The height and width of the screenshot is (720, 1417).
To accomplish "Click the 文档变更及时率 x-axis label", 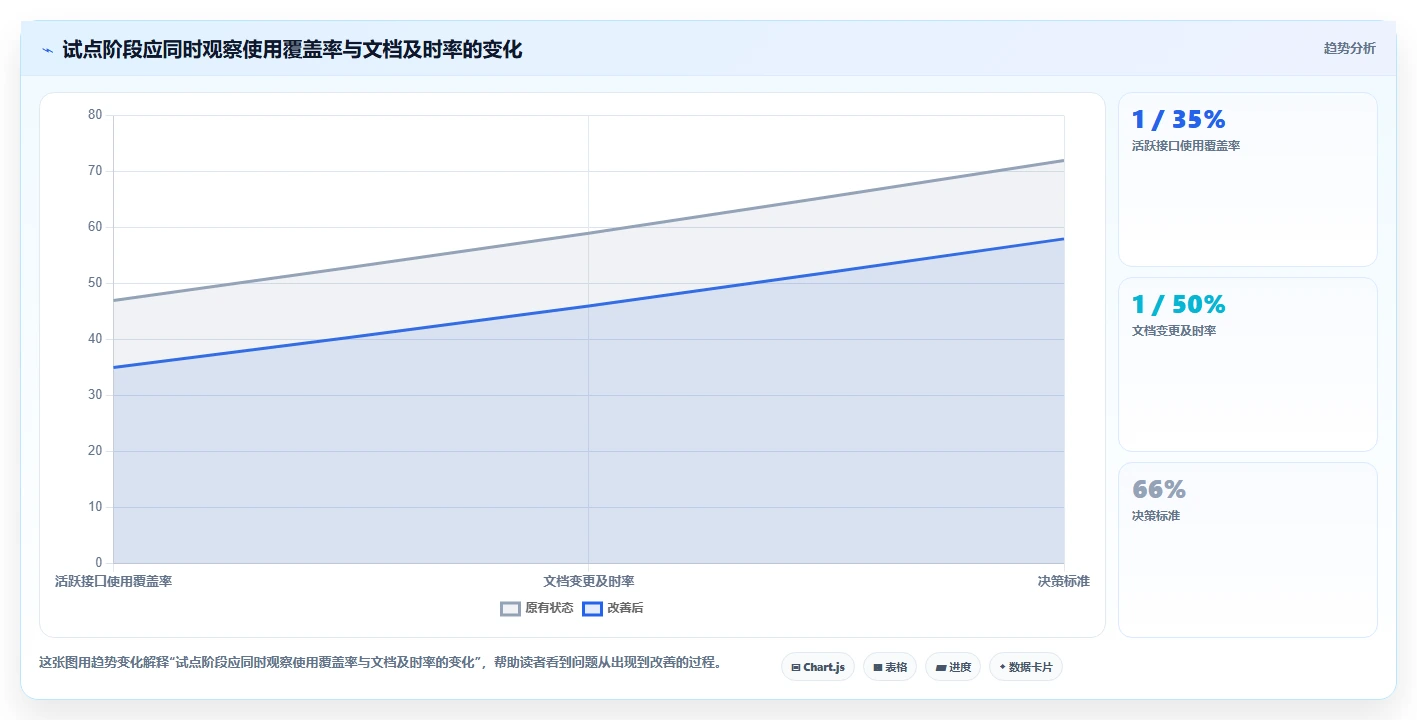I will point(589,581).
